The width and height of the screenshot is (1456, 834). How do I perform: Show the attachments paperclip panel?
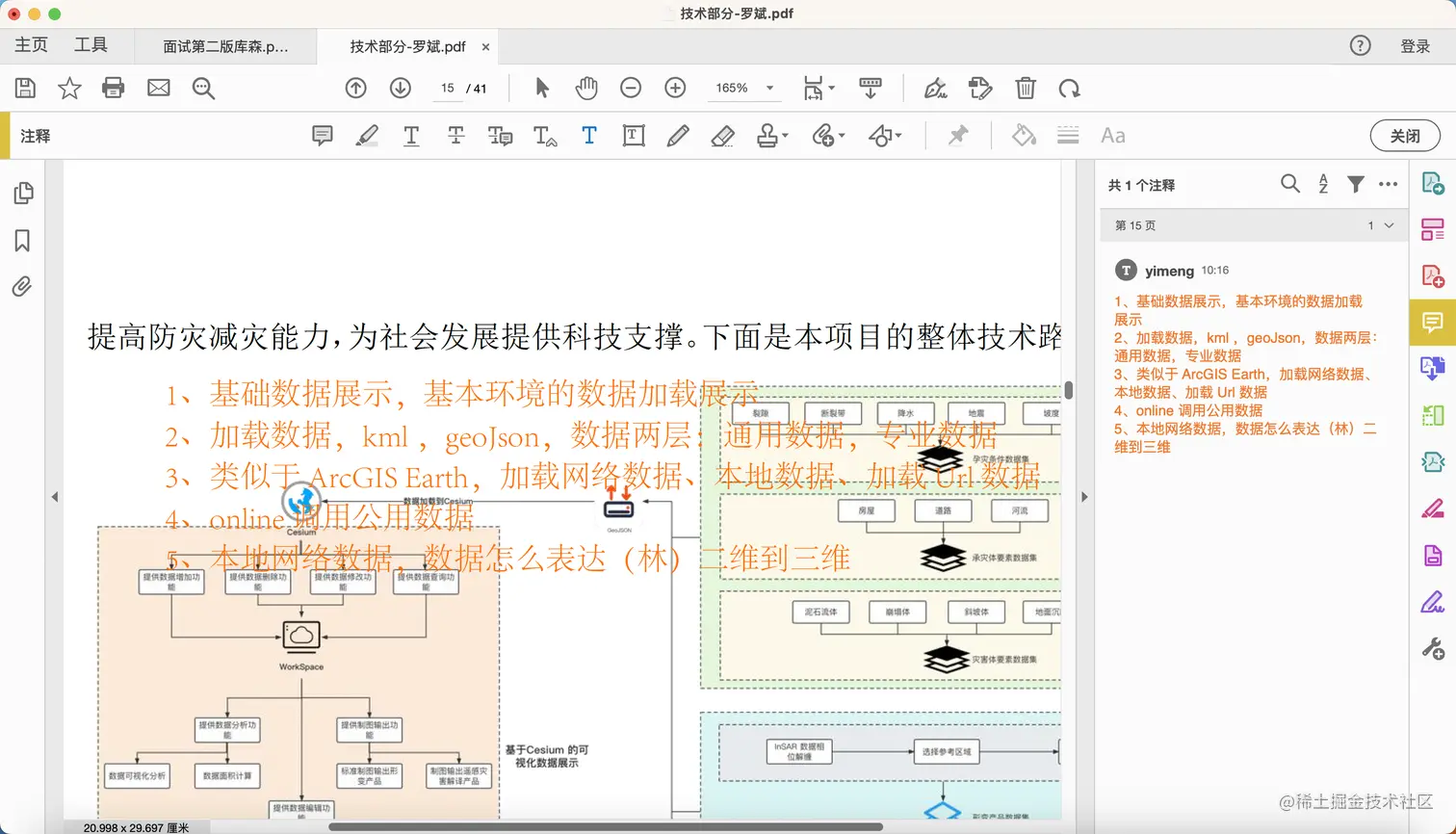(x=22, y=286)
